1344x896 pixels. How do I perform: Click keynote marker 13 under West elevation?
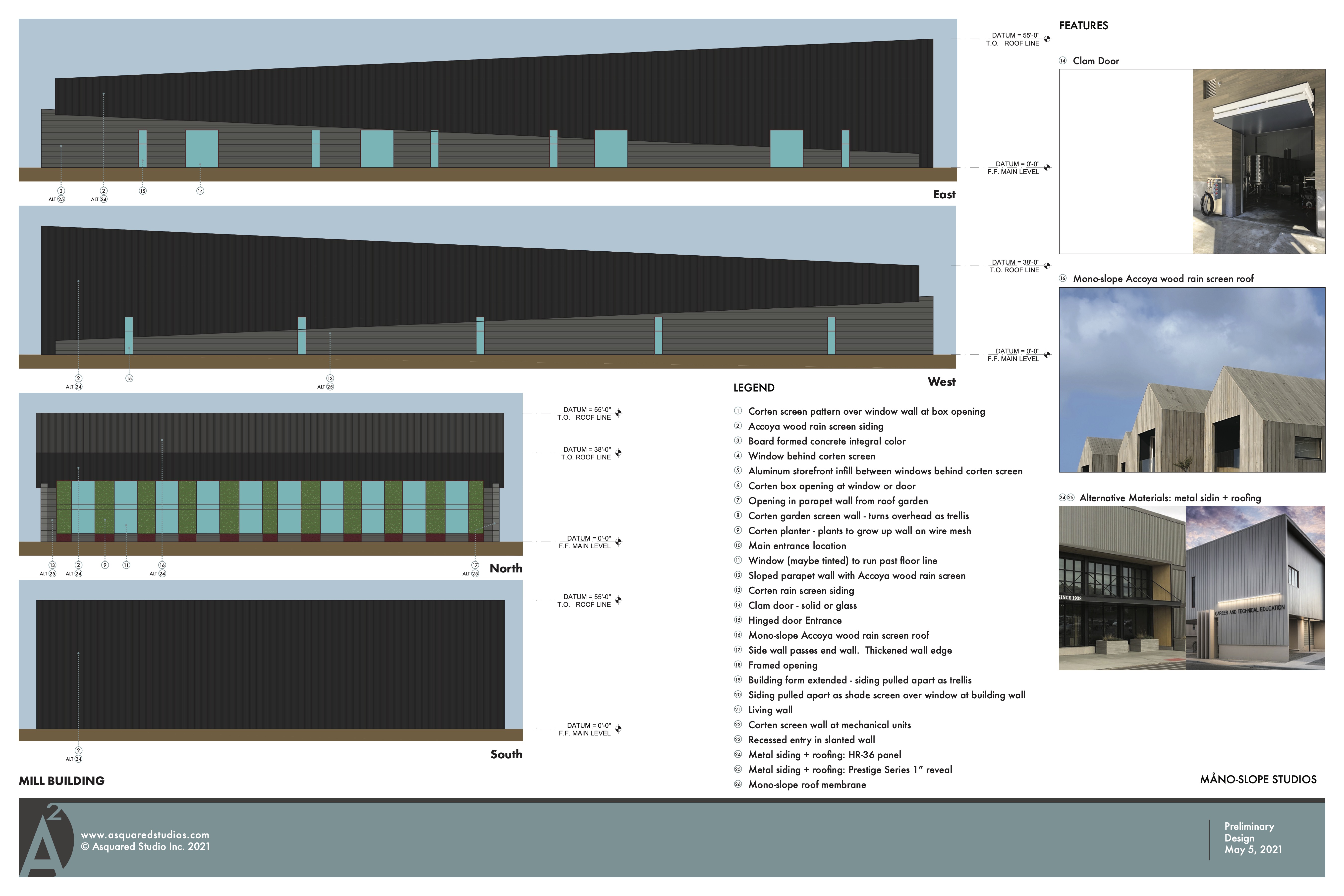pos(330,378)
